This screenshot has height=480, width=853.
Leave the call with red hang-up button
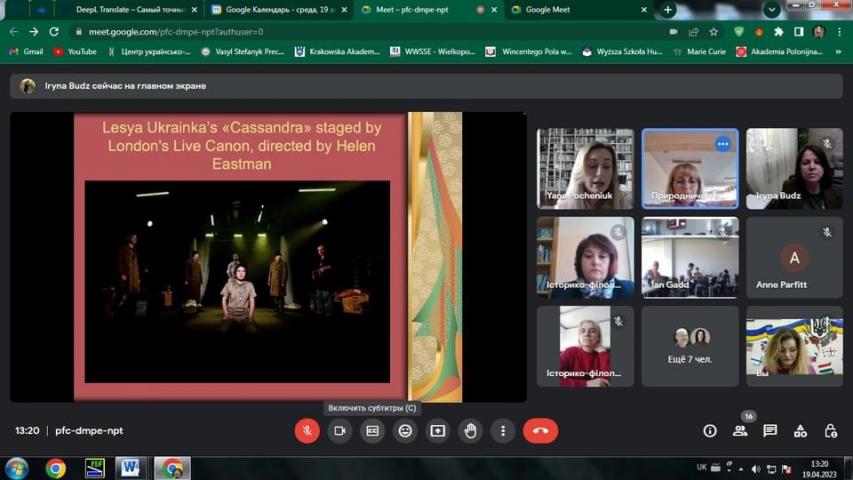(x=540, y=430)
